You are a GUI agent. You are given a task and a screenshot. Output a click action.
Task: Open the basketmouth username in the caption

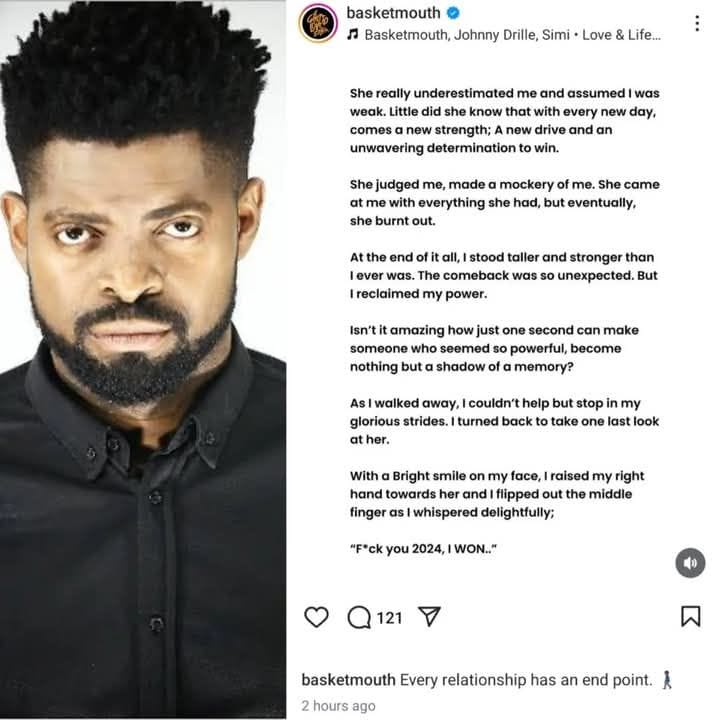pyautogui.click(x=349, y=680)
